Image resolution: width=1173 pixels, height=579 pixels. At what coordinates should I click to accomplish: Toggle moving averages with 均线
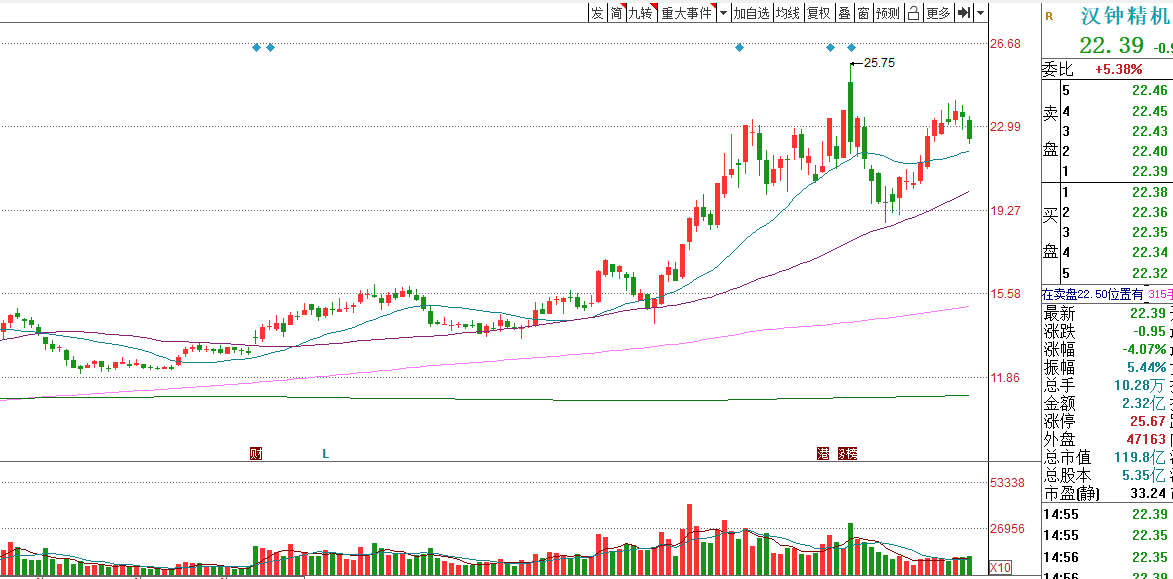pyautogui.click(x=787, y=13)
